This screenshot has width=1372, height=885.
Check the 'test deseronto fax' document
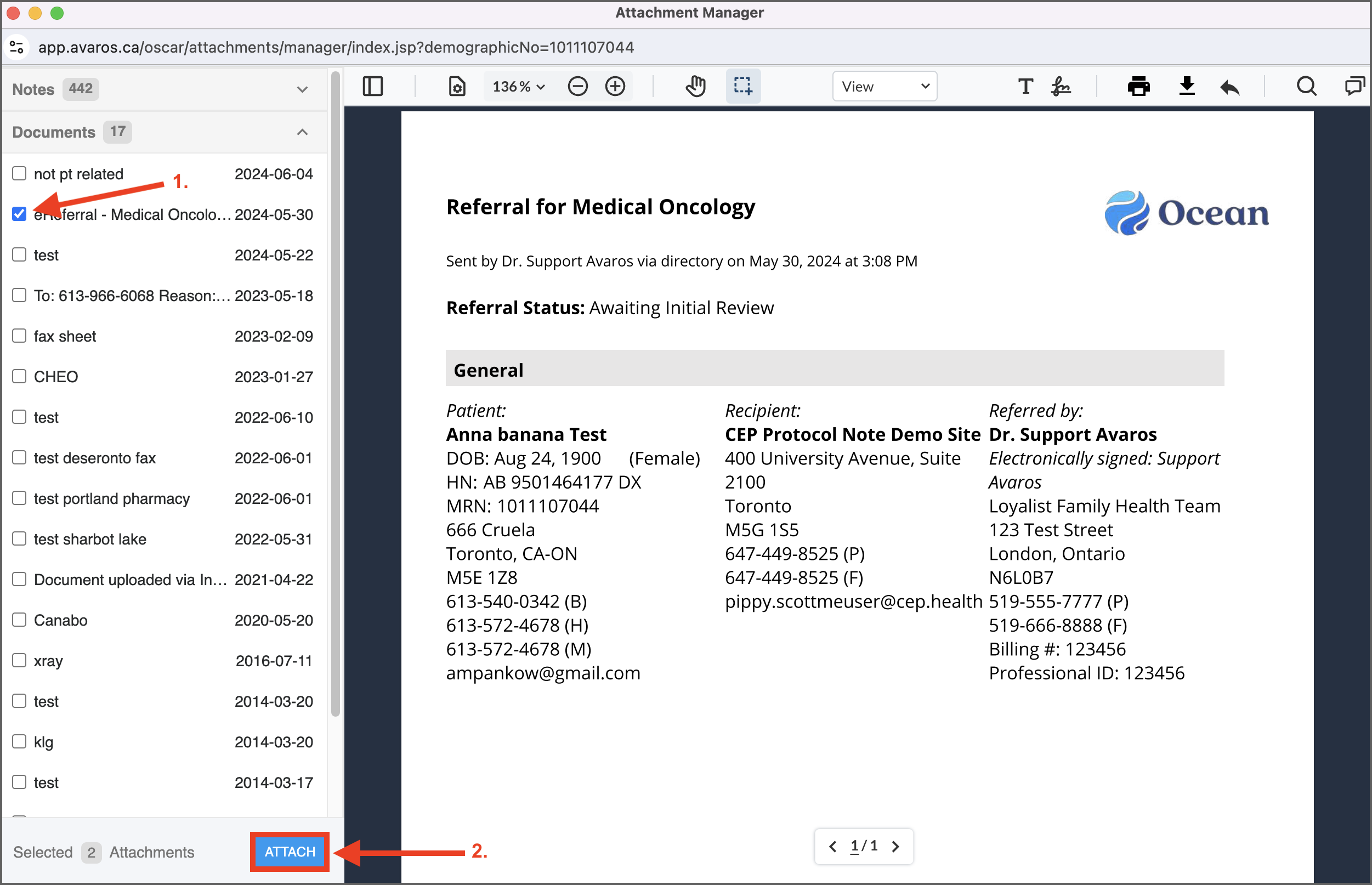point(20,457)
